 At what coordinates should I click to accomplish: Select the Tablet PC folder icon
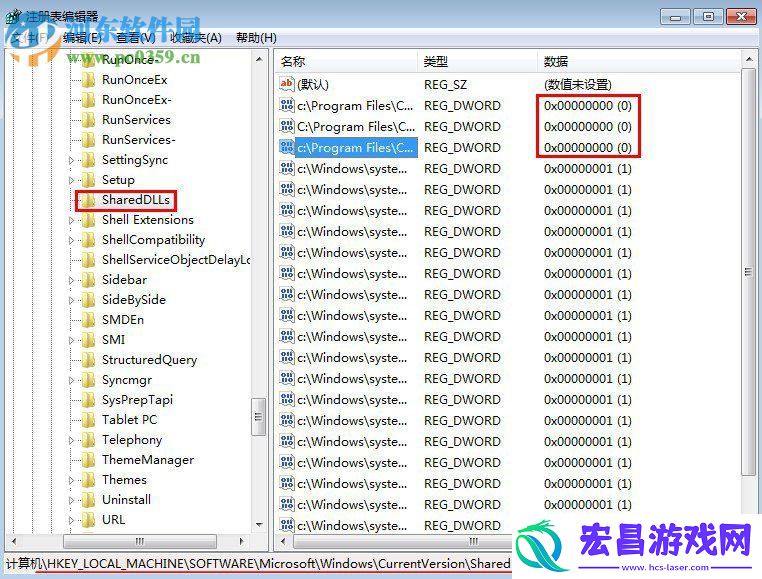[x=88, y=420]
